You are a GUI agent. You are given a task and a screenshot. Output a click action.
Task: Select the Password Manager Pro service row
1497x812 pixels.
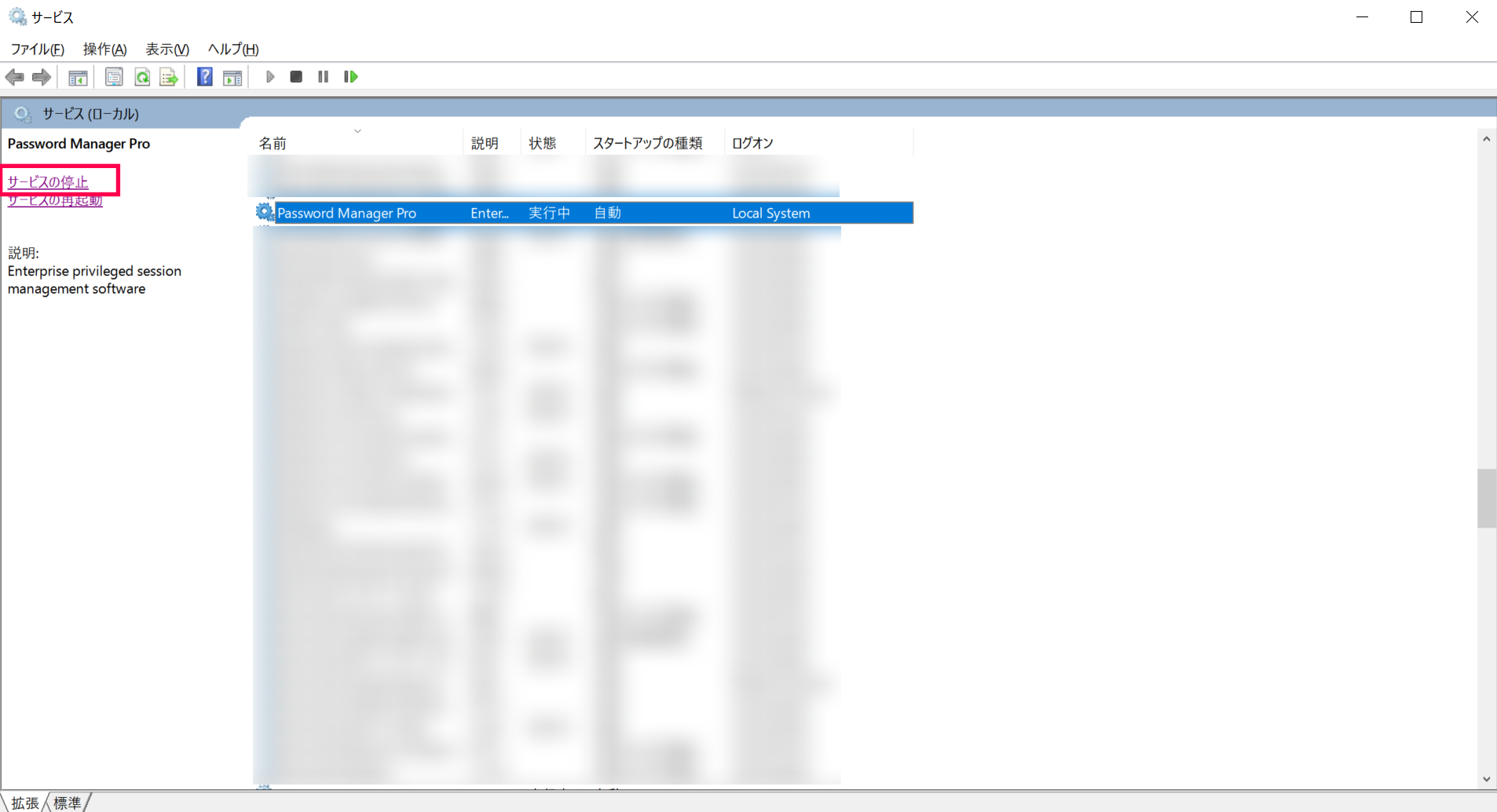click(584, 213)
